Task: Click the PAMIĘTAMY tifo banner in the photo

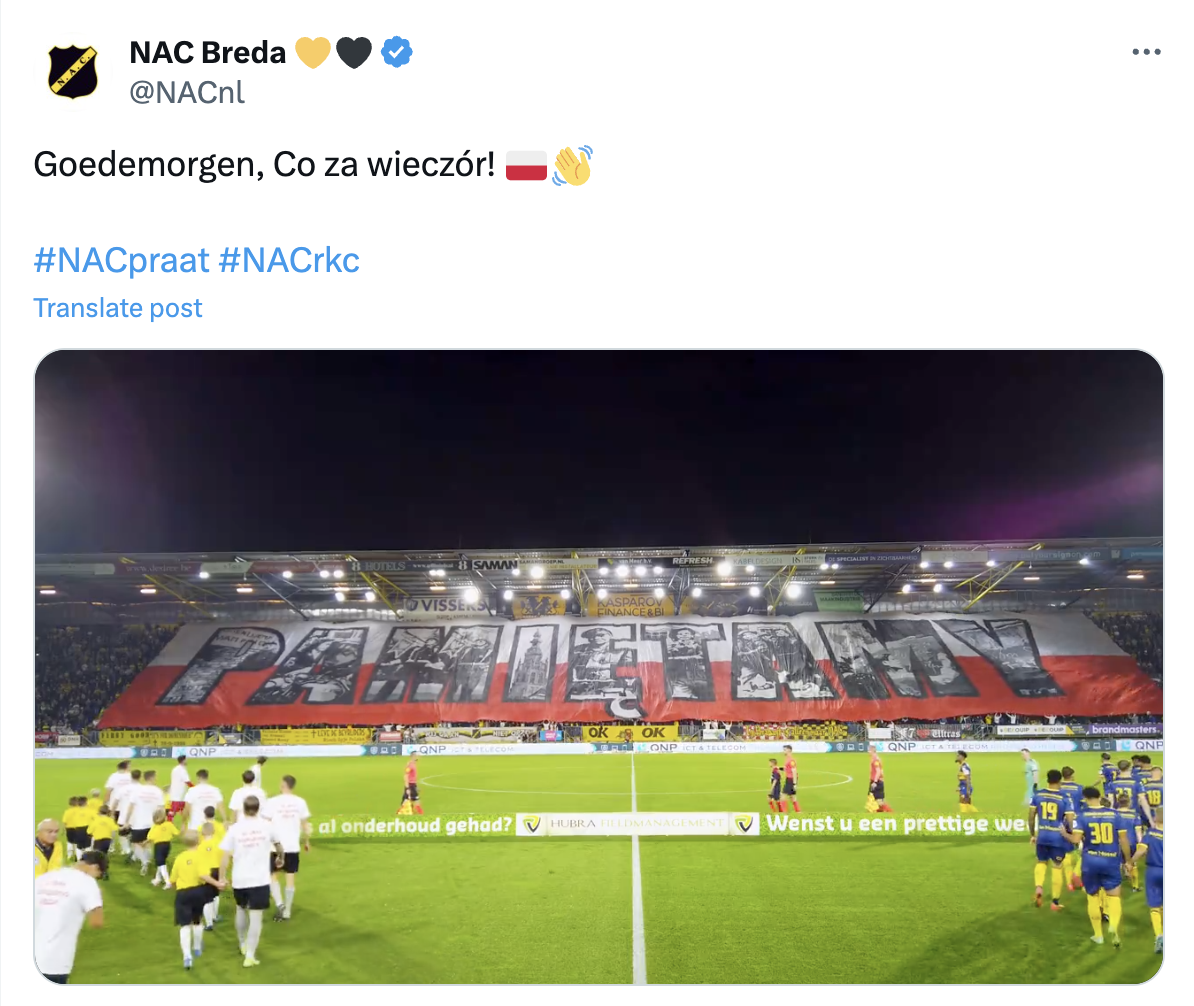Action: click(x=596, y=665)
